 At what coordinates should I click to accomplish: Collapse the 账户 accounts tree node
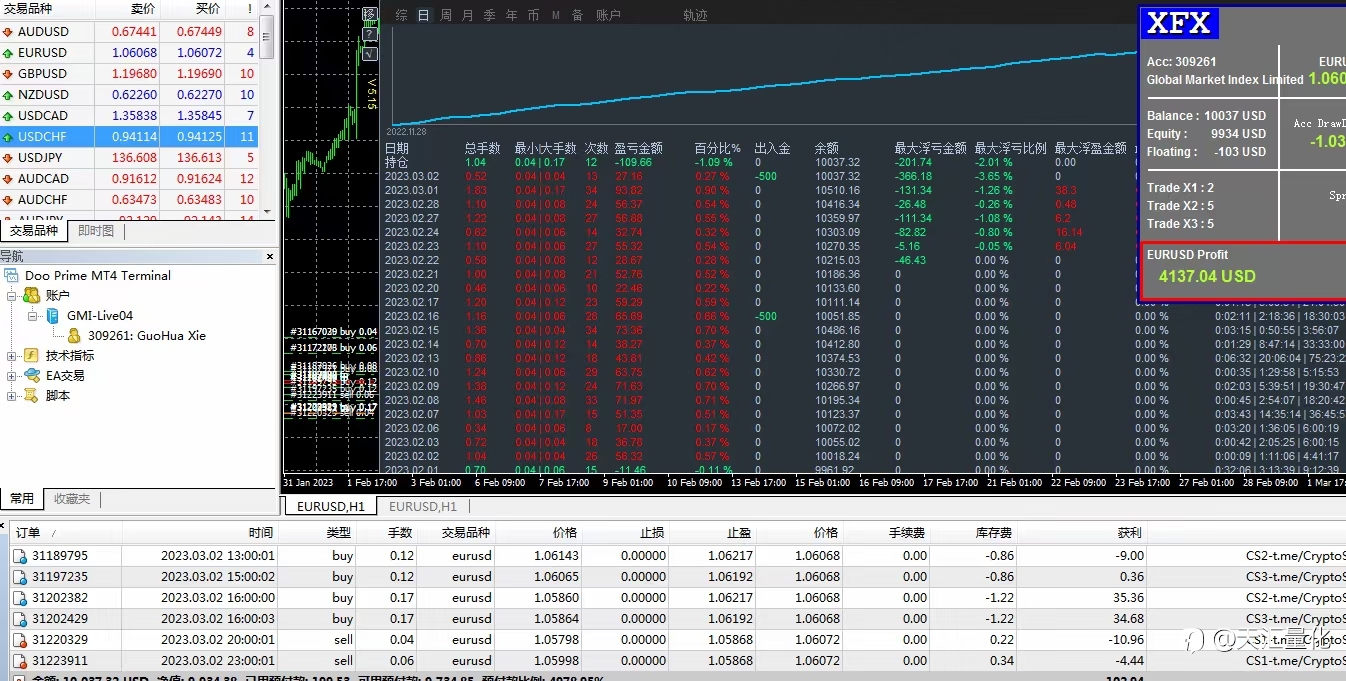coord(12,296)
